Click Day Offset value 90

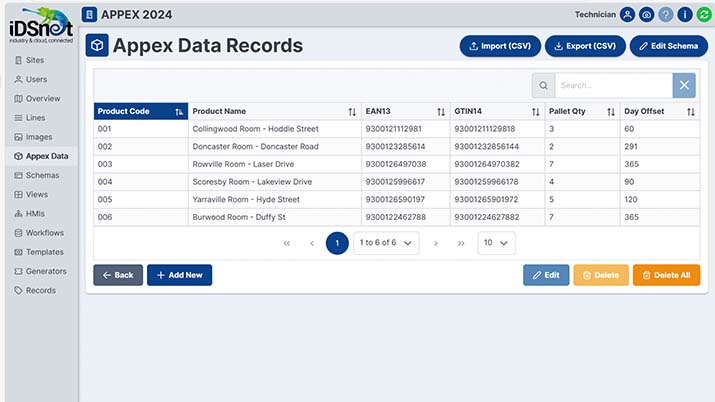click(x=629, y=182)
